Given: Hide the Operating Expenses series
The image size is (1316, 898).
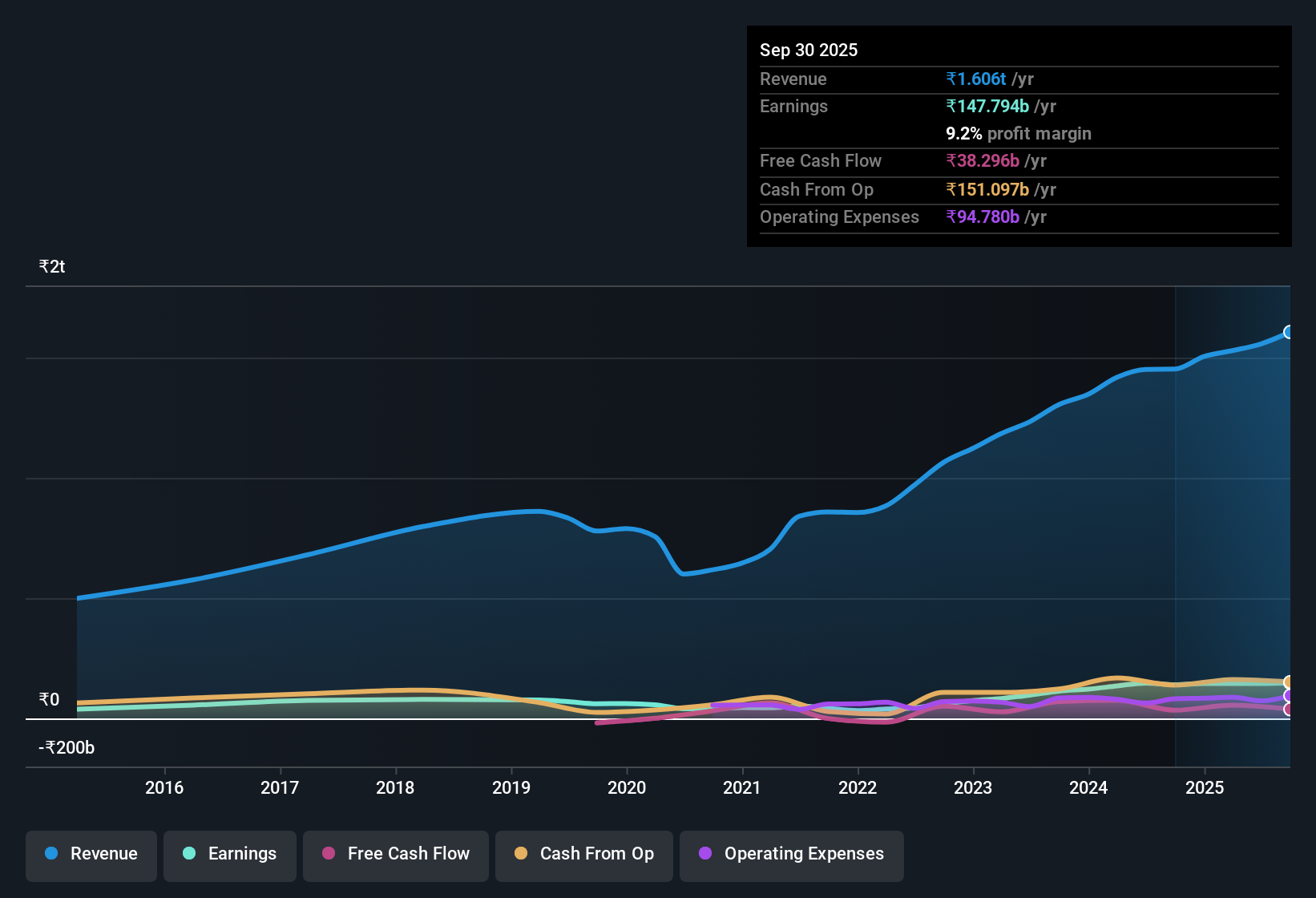Looking at the screenshot, I should point(791,855).
